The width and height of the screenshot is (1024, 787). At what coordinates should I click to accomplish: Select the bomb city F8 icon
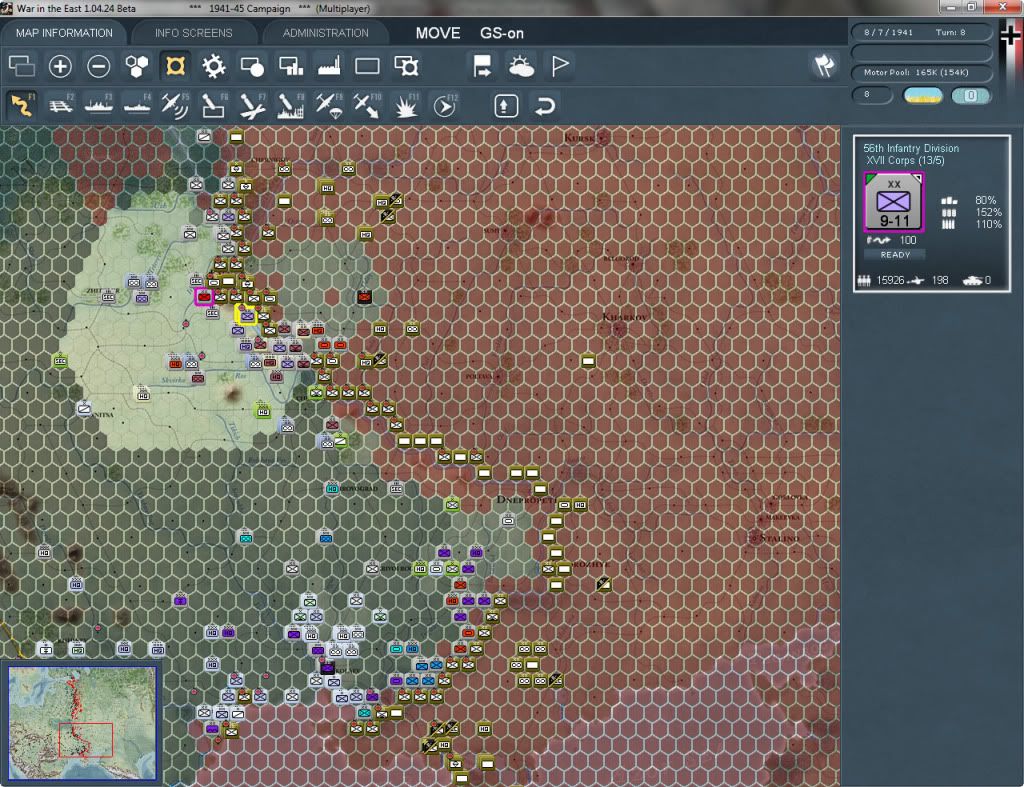pos(291,105)
